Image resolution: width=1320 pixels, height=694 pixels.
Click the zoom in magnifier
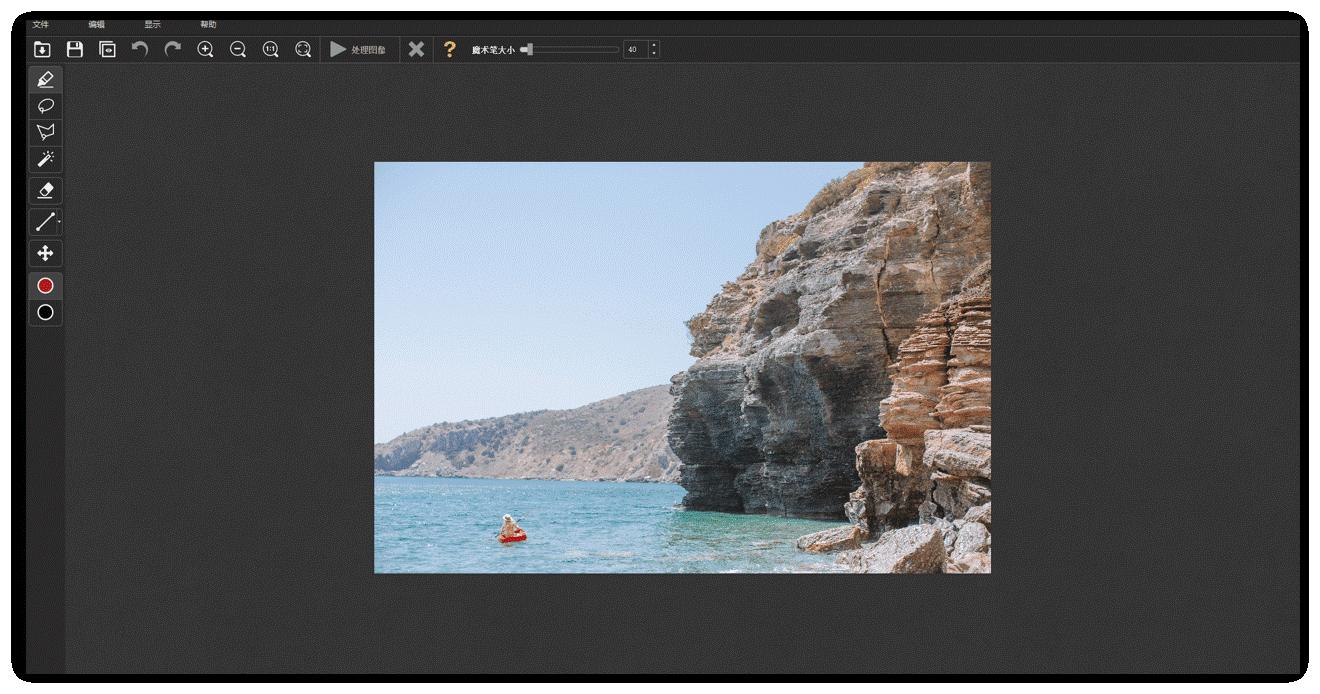[x=205, y=49]
